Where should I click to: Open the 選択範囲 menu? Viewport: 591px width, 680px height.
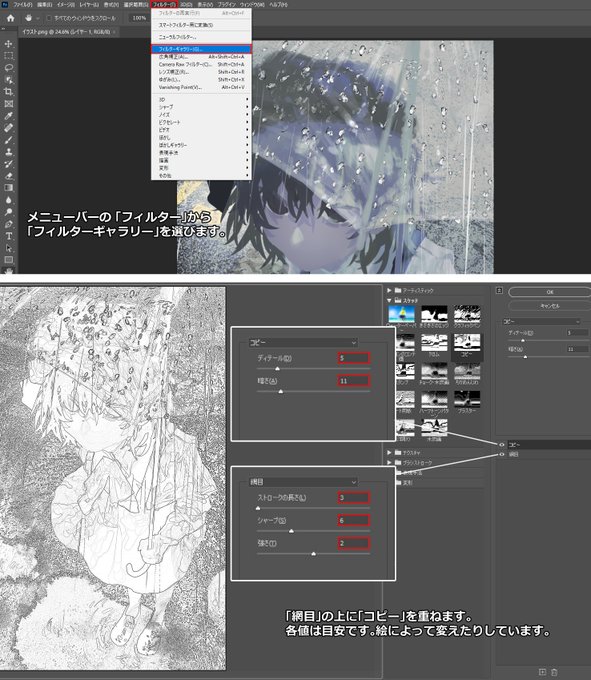[136, 5]
